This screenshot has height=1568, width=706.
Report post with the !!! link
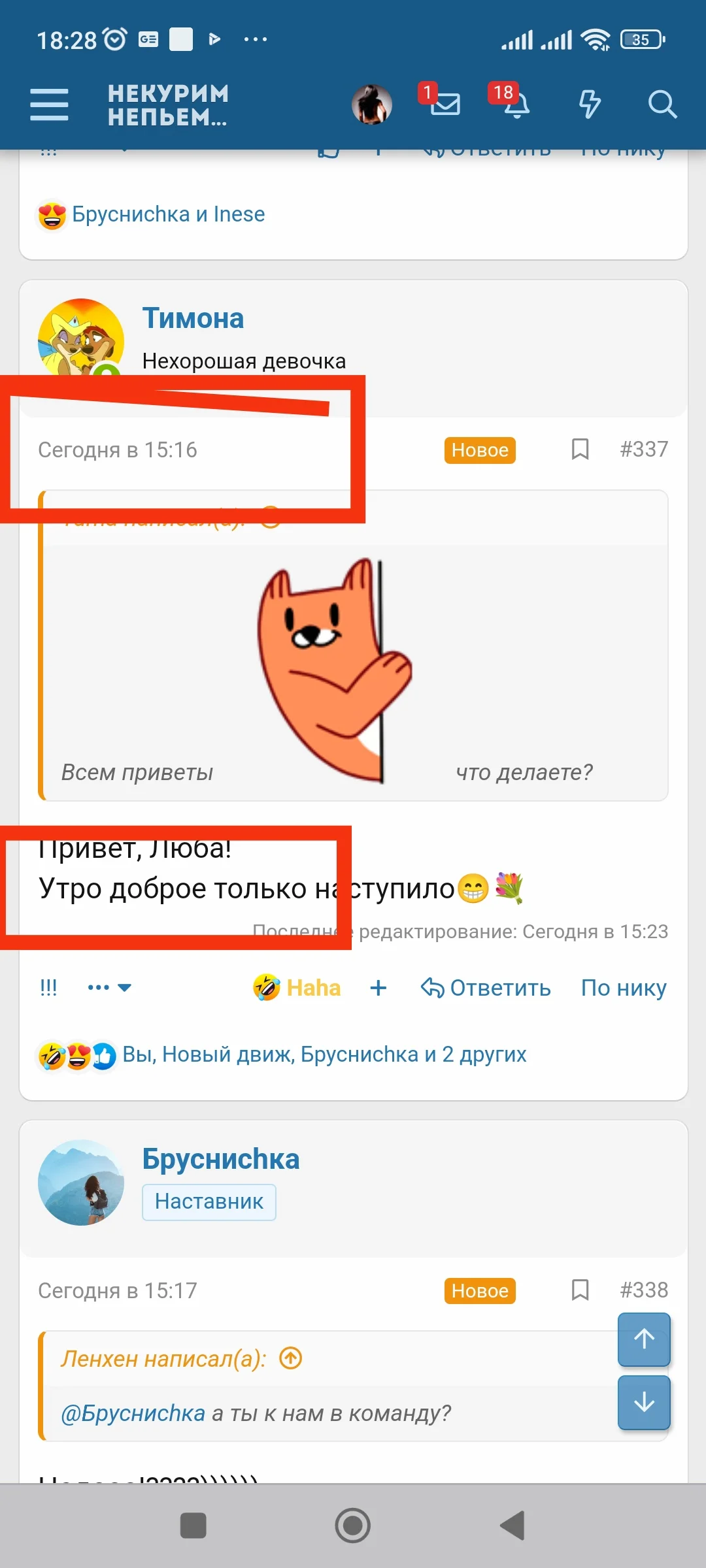point(49,987)
